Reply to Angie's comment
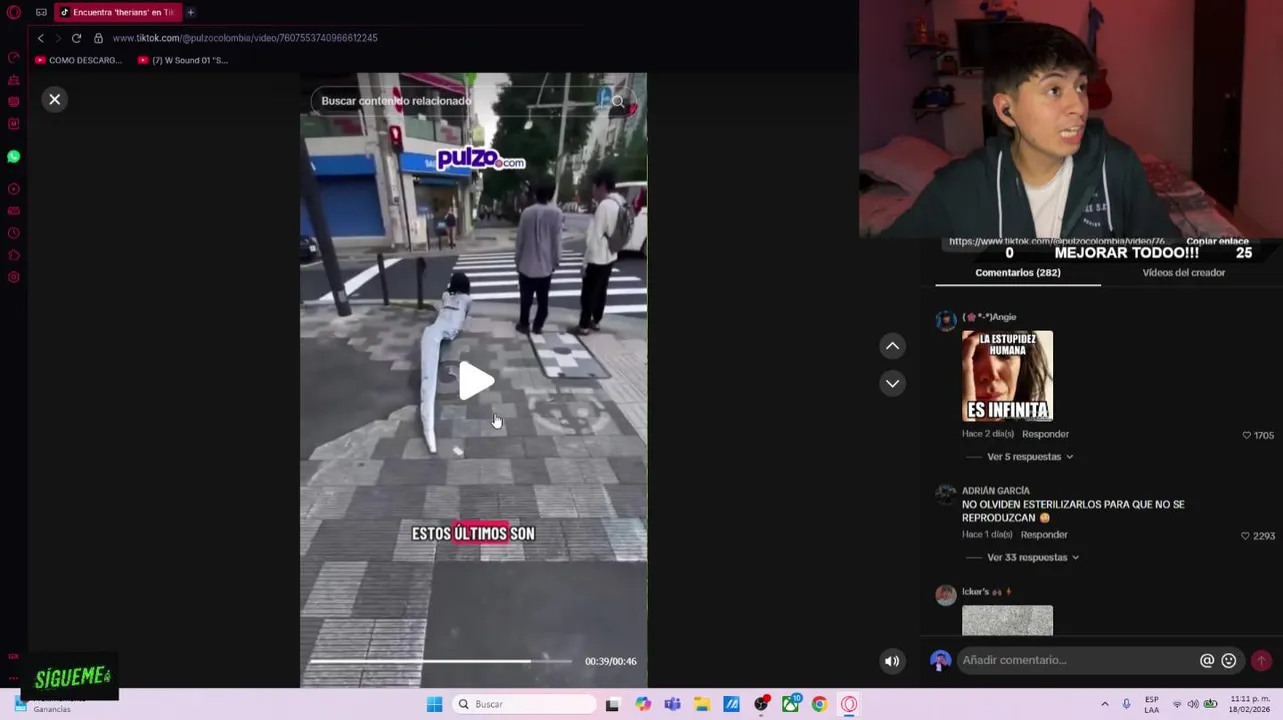1283x720 pixels. point(1045,434)
